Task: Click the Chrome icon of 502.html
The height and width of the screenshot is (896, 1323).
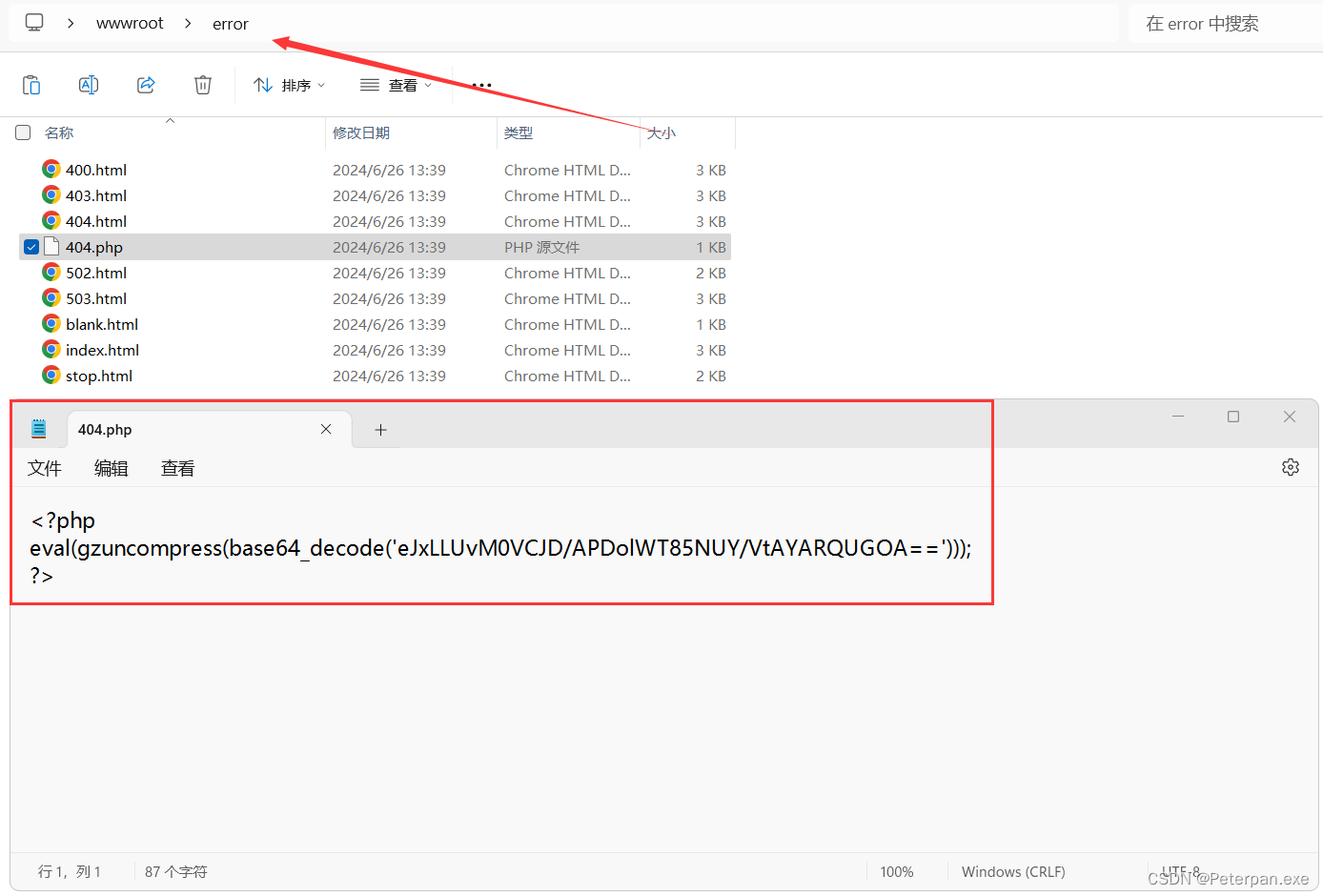Action: pyautogui.click(x=51, y=272)
